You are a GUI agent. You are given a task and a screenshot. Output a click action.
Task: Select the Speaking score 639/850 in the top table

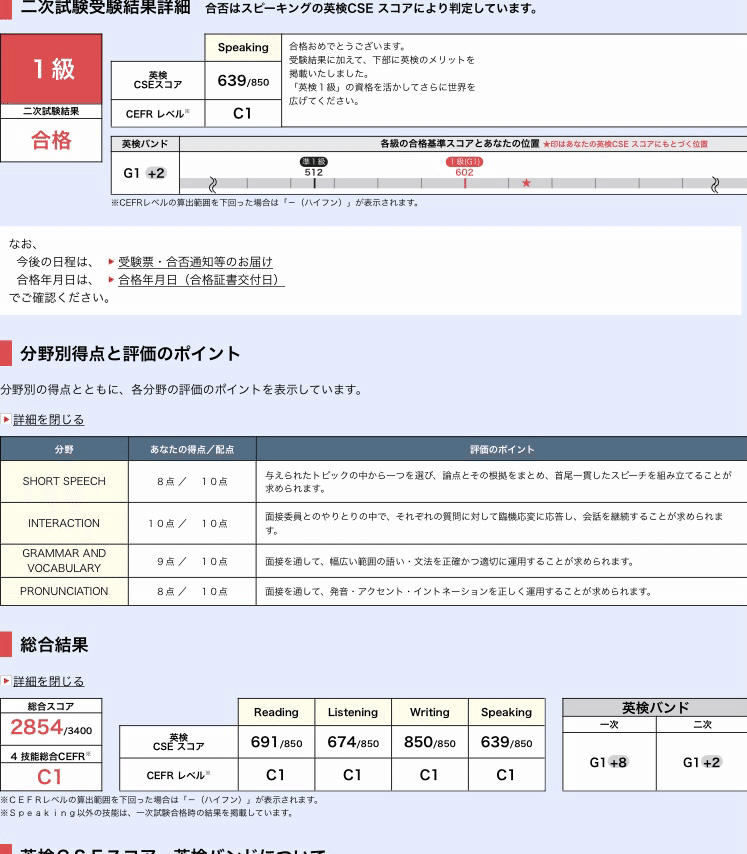[x=243, y=81]
